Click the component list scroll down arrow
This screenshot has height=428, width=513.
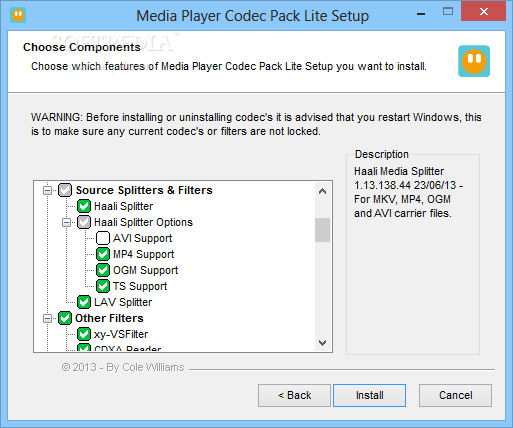[322, 343]
